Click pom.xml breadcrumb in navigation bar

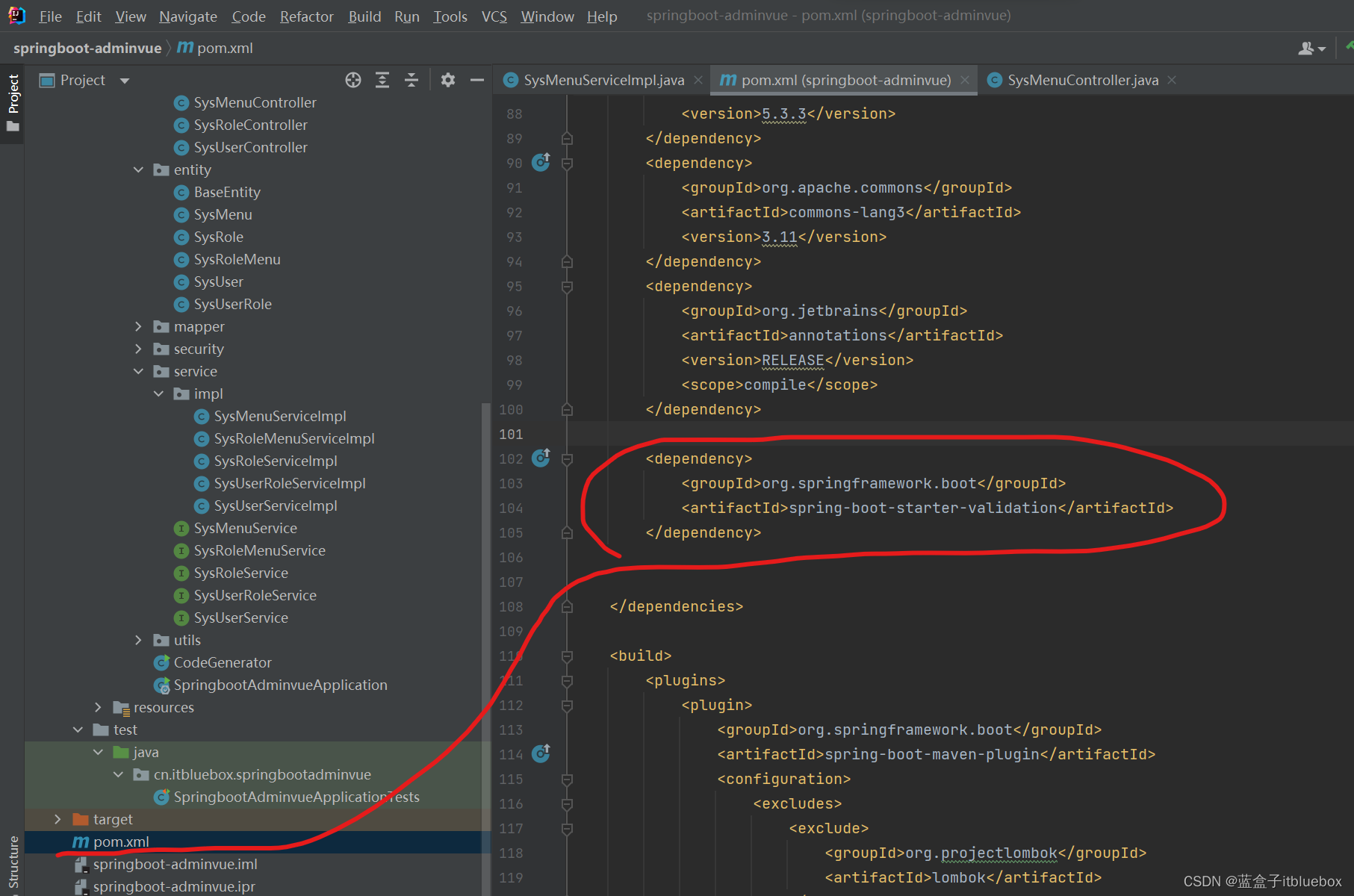pyautogui.click(x=215, y=48)
